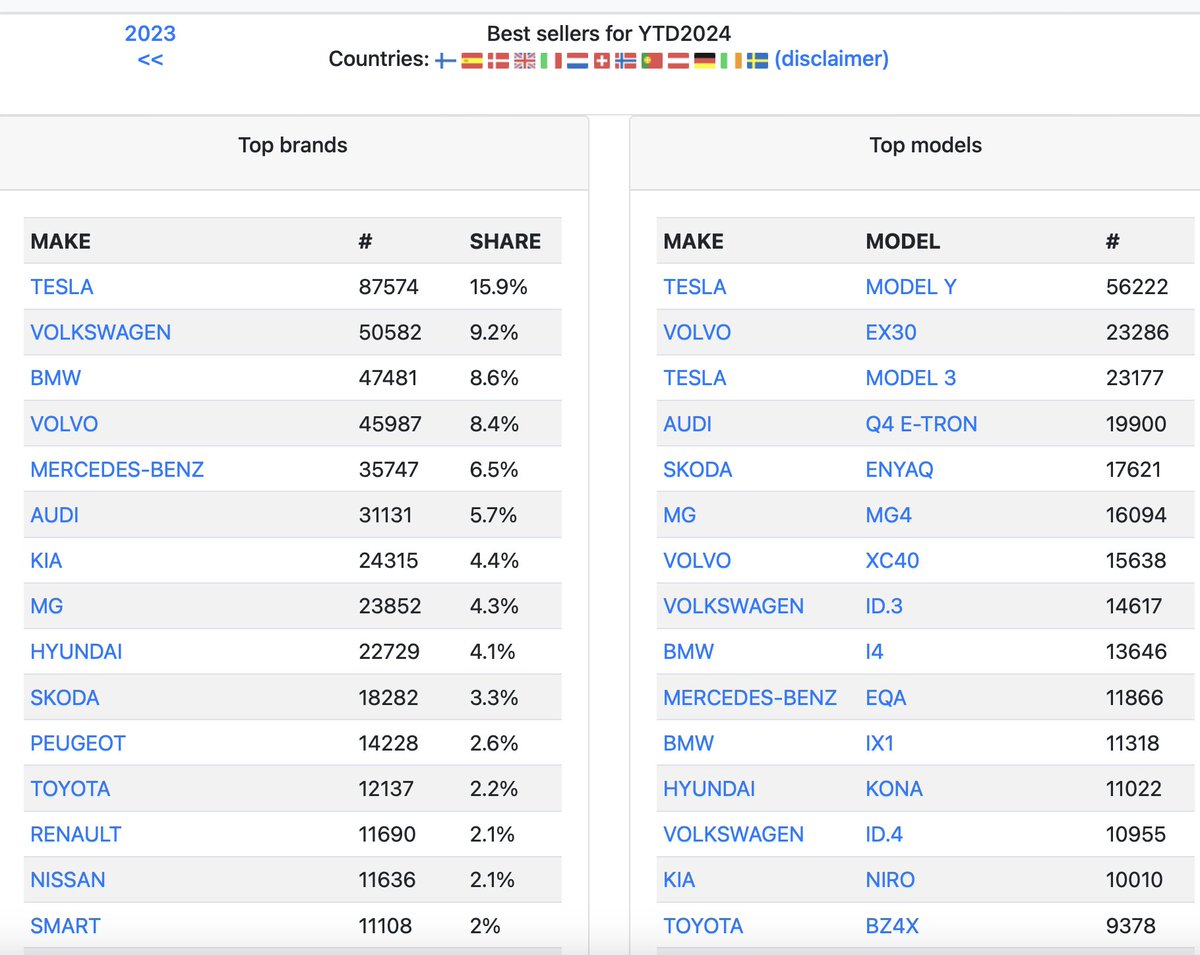Open TOYOTA in the Top brands table
Screen dimensions: 1200x955
pyautogui.click(x=70, y=789)
